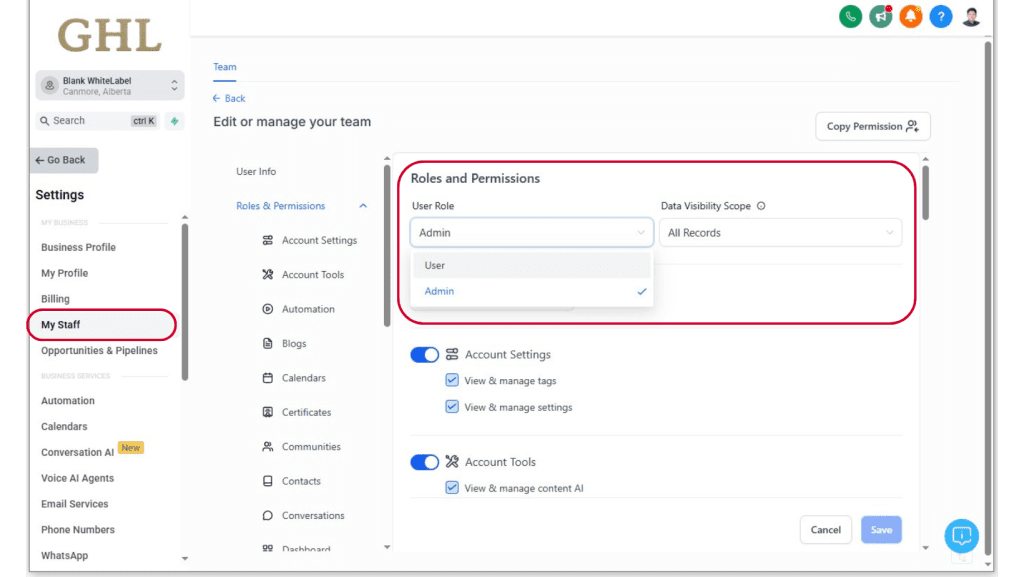Open the user profile avatar

click(x=971, y=16)
